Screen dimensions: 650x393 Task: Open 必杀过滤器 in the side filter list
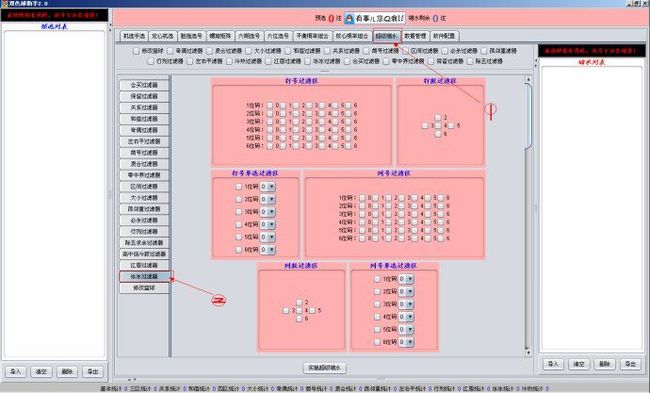(x=144, y=220)
